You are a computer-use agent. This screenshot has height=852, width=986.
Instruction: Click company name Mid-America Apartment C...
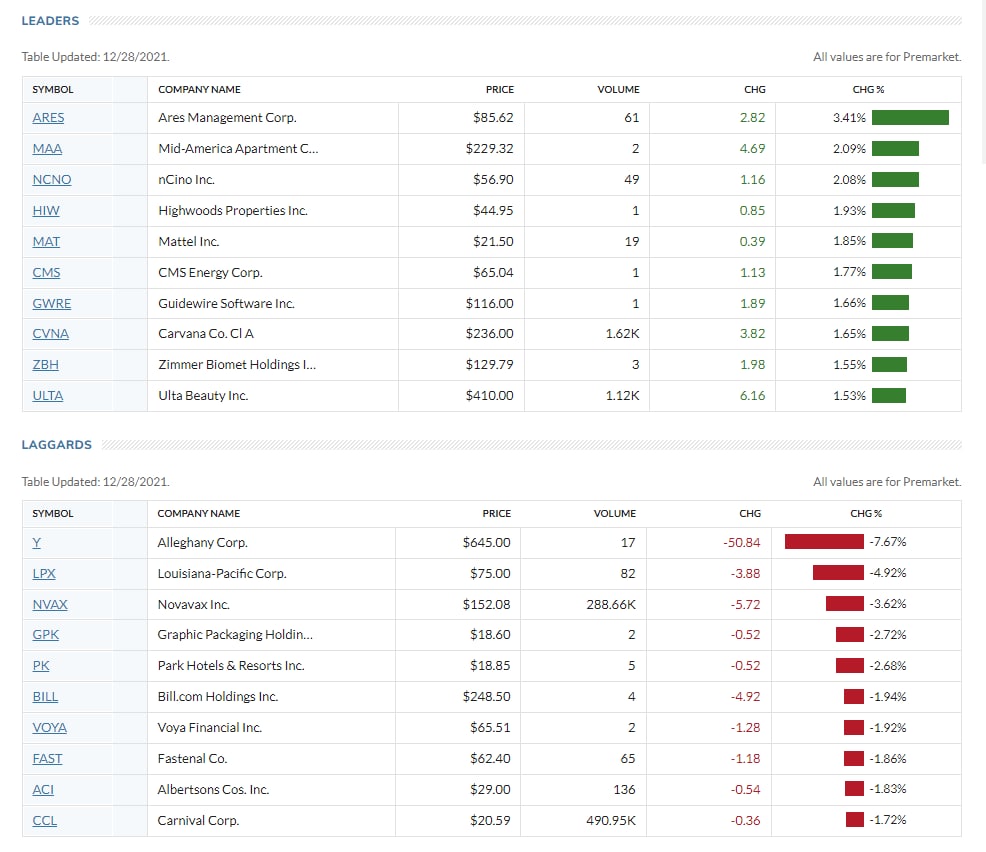click(238, 148)
